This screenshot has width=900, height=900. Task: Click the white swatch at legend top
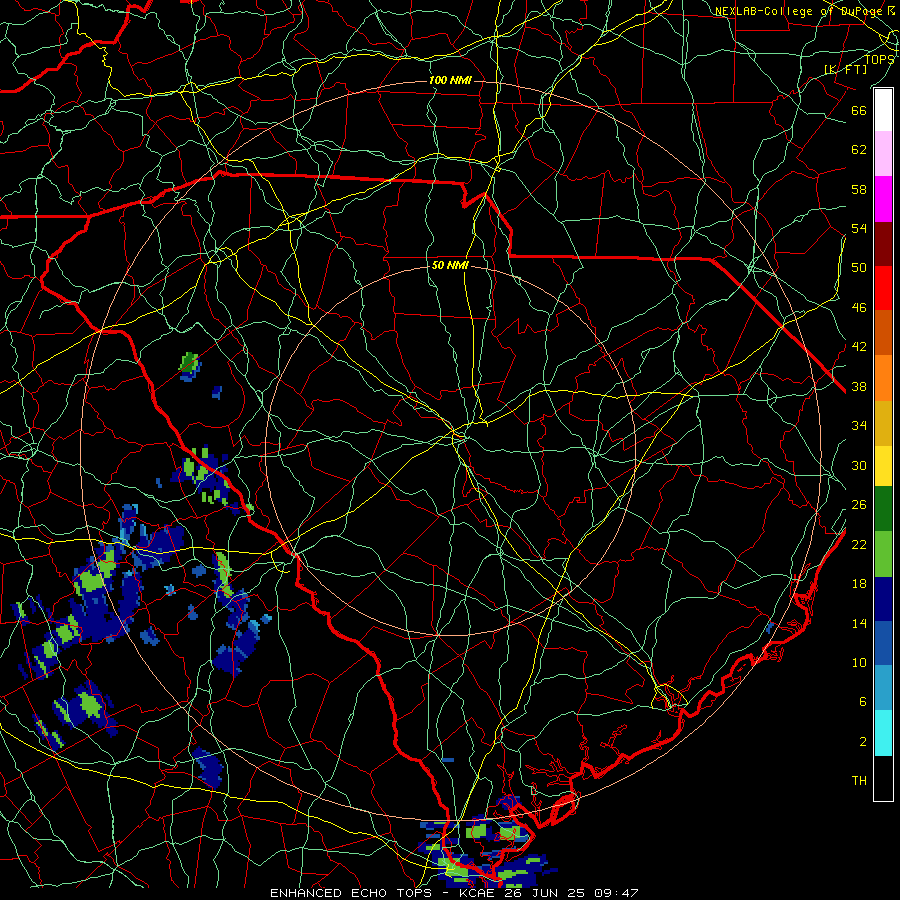point(883,110)
